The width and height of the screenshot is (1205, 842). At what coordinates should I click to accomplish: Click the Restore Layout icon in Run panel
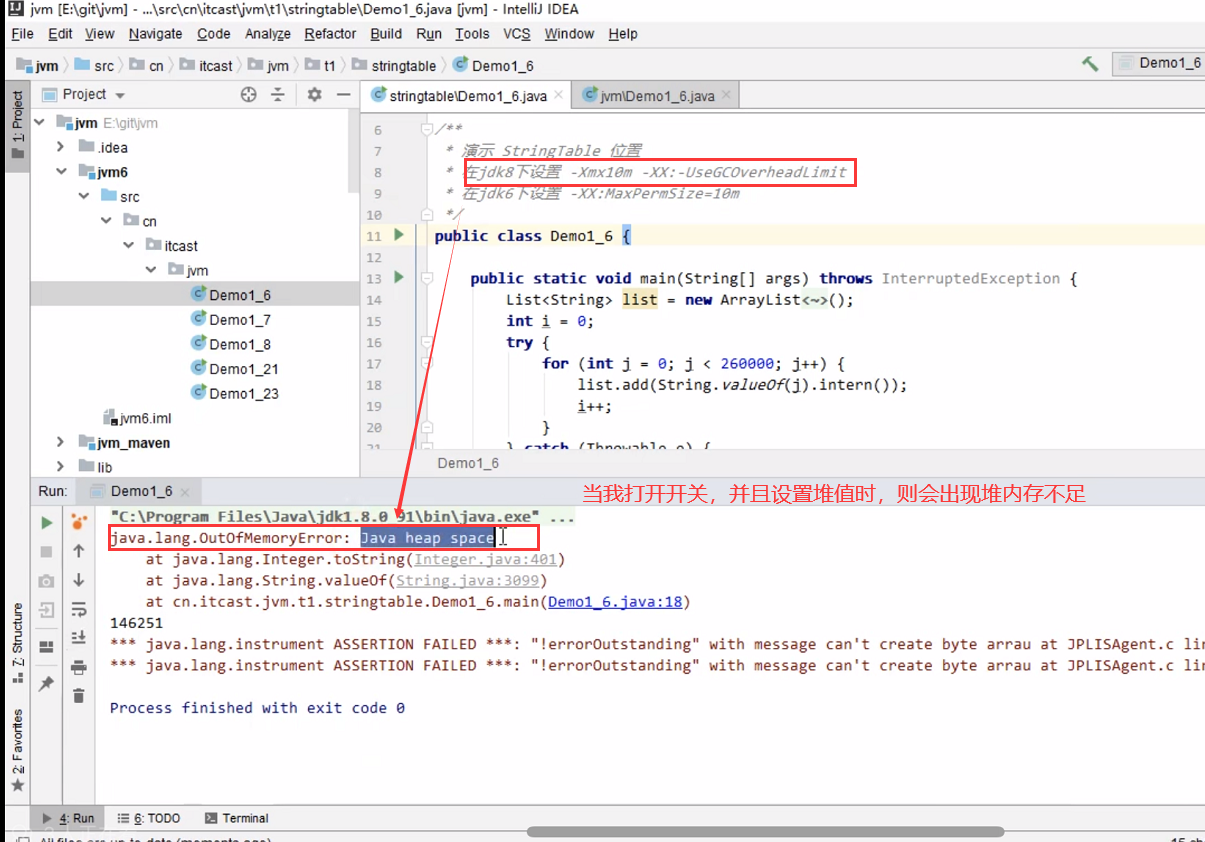pos(47,647)
